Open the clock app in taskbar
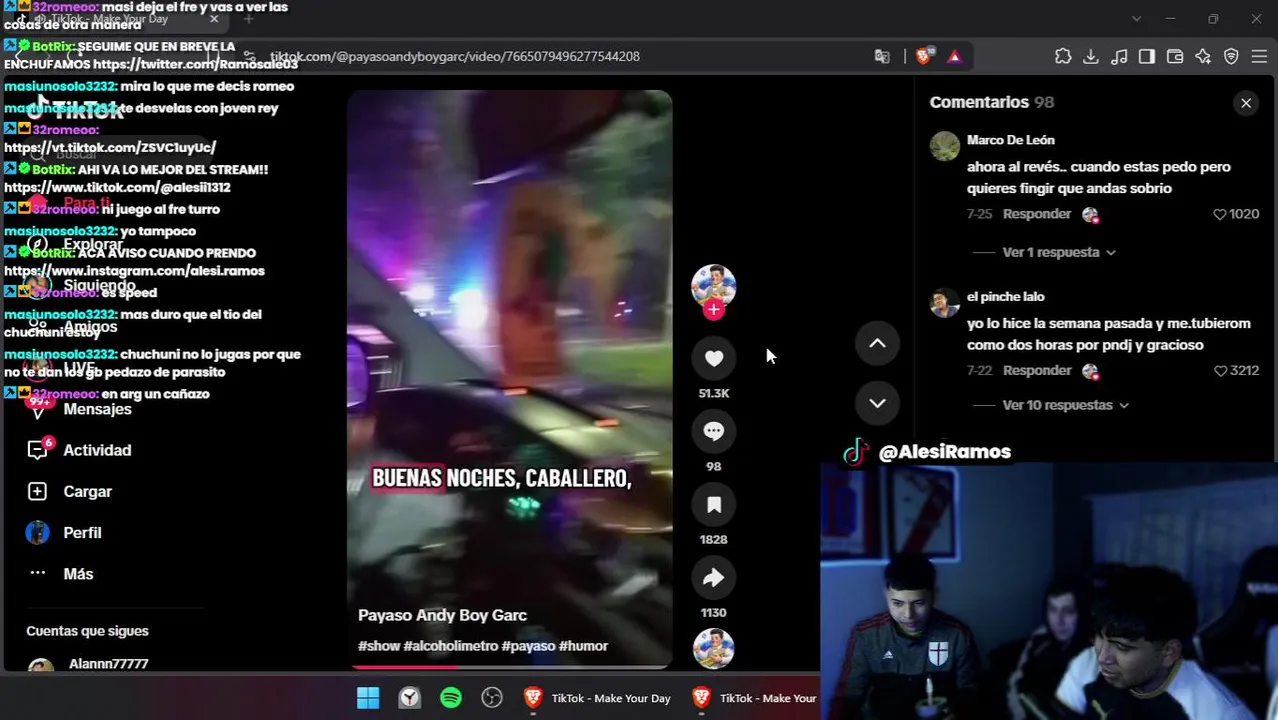This screenshot has width=1278, height=720. 410,698
